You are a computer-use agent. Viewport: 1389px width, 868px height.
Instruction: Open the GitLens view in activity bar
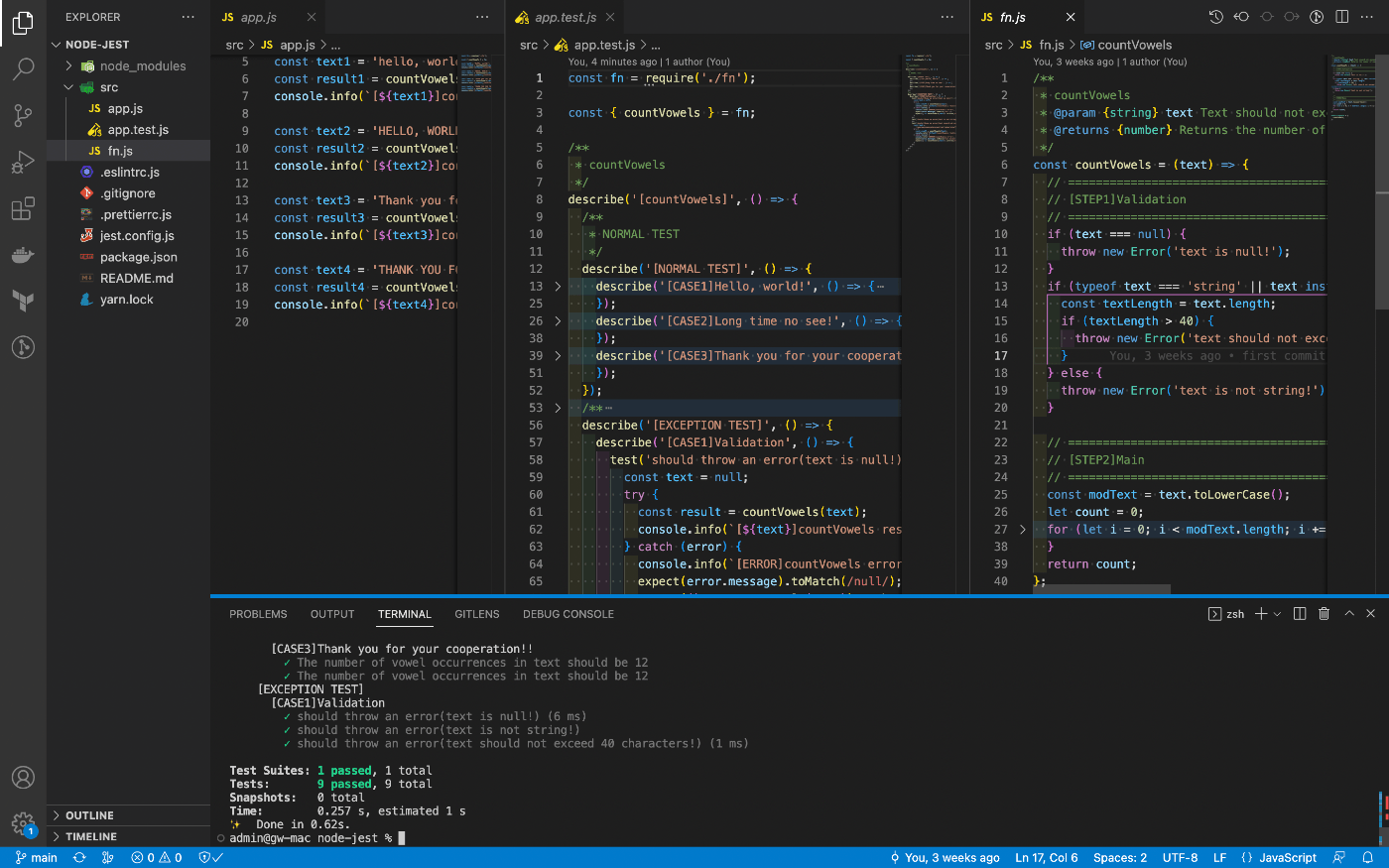tap(23, 347)
